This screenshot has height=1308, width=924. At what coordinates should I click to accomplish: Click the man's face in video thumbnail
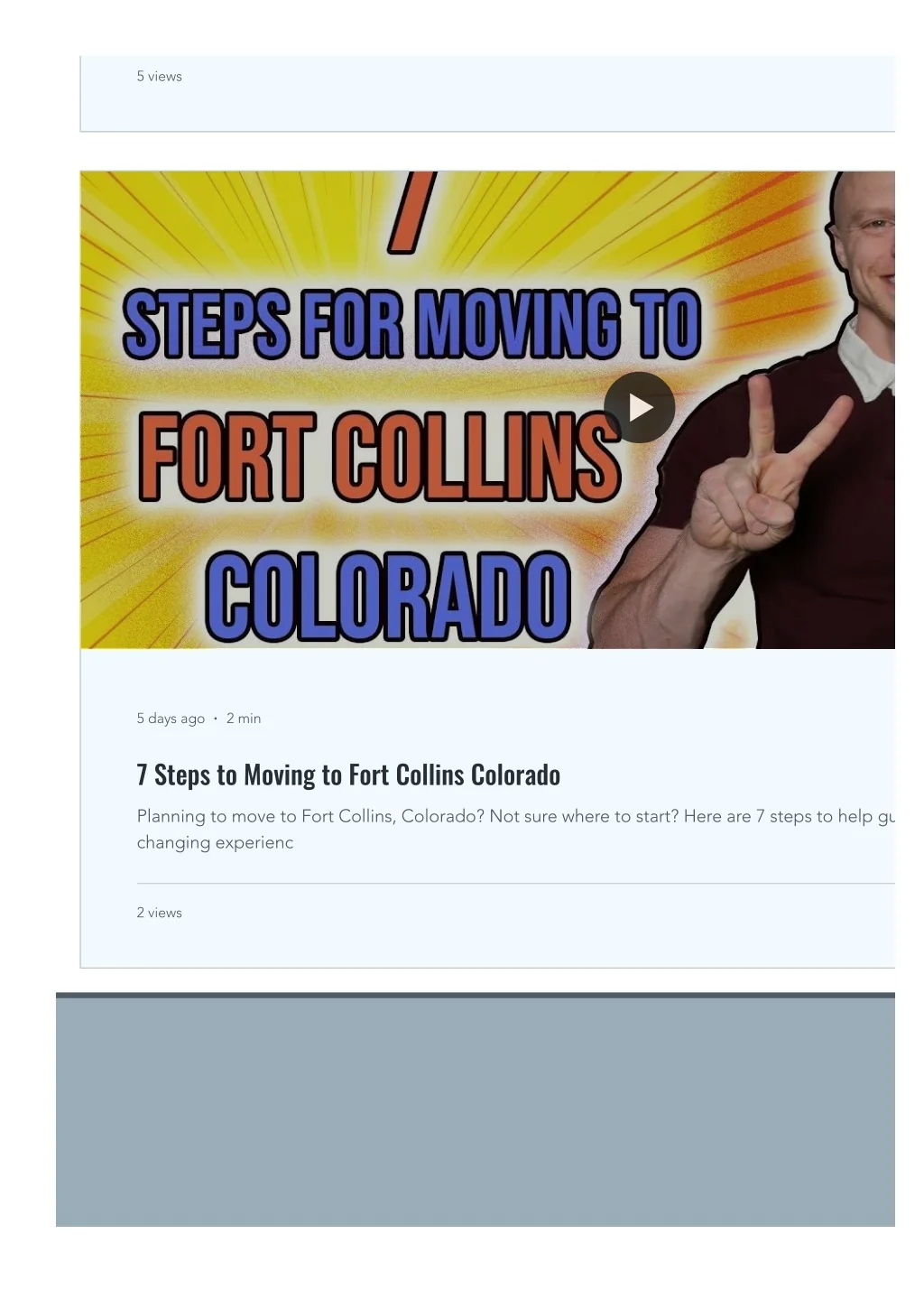(867, 244)
